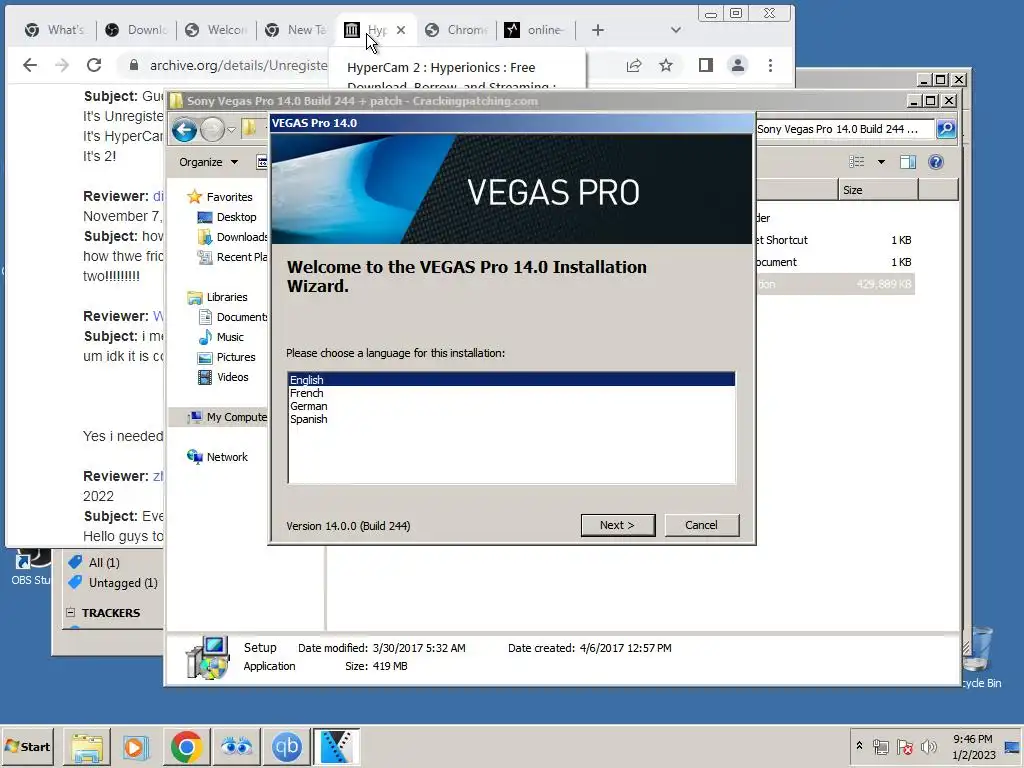This screenshot has height=768, width=1024.
Task: Open qBittorrent from taskbar
Action: click(287, 746)
